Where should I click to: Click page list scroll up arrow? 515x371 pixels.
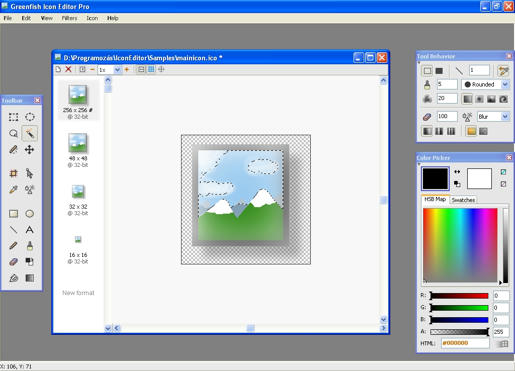pyautogui.click(x=108, y=80)
